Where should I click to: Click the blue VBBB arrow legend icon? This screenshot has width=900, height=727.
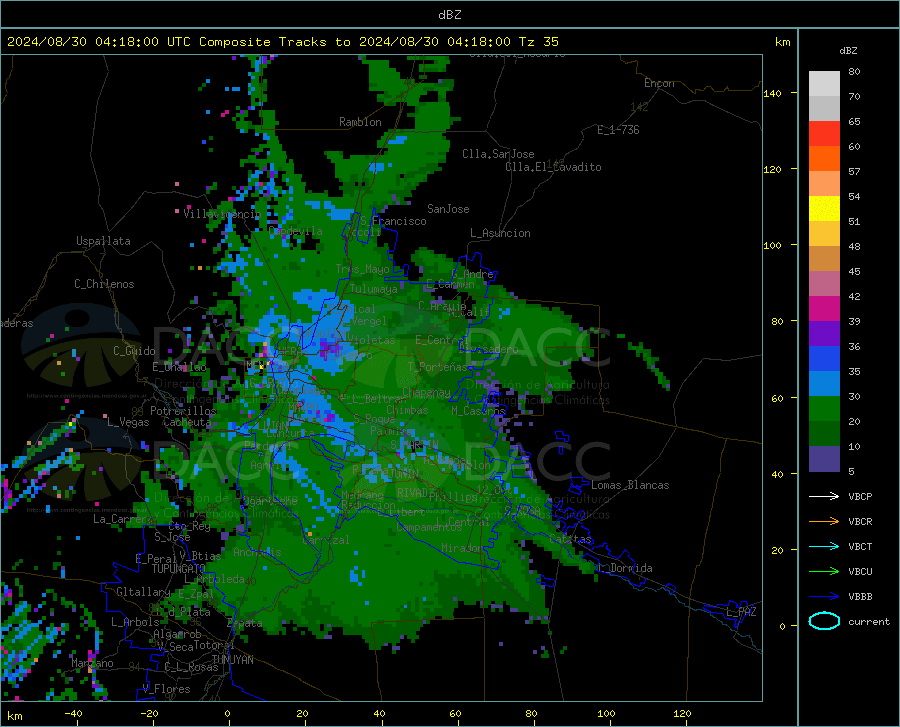824,596
